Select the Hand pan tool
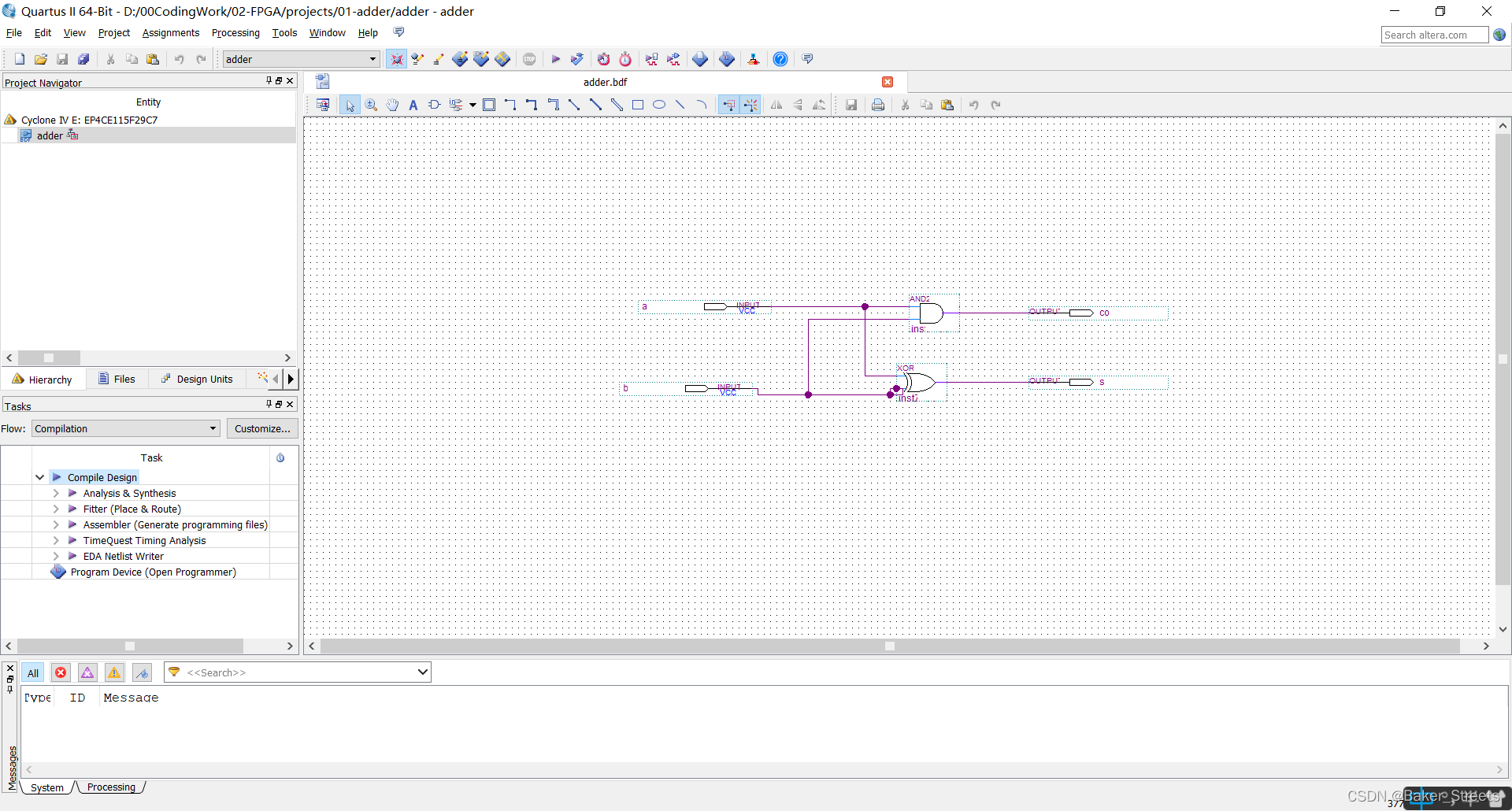 click(392, 105)
